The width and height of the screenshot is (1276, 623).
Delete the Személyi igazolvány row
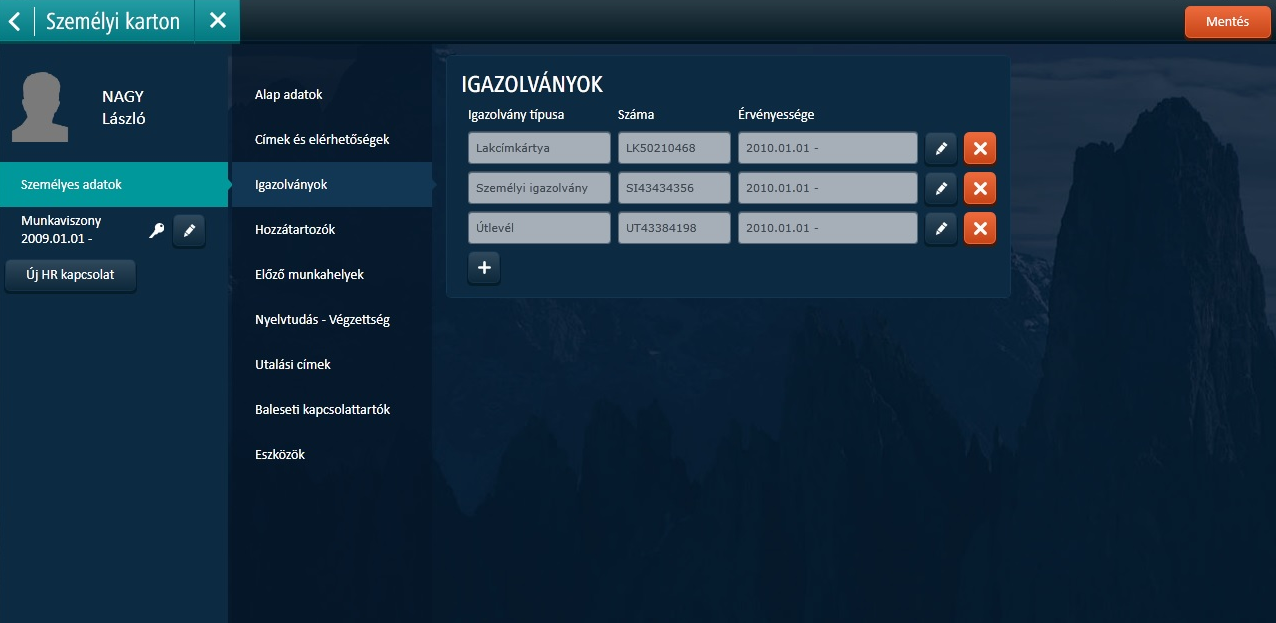979,188
